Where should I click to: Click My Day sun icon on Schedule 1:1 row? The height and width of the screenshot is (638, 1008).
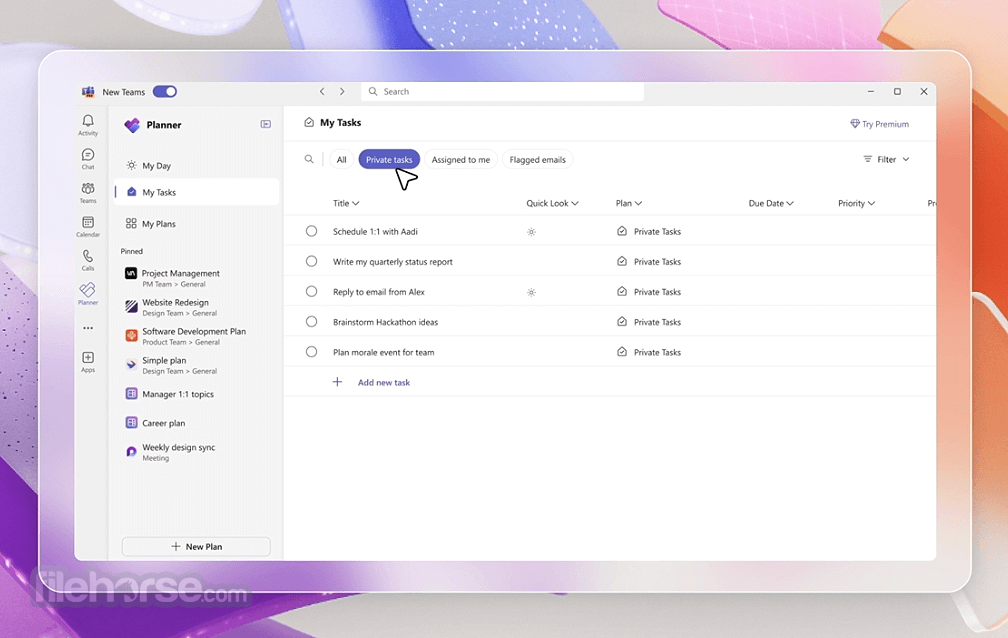531,232
